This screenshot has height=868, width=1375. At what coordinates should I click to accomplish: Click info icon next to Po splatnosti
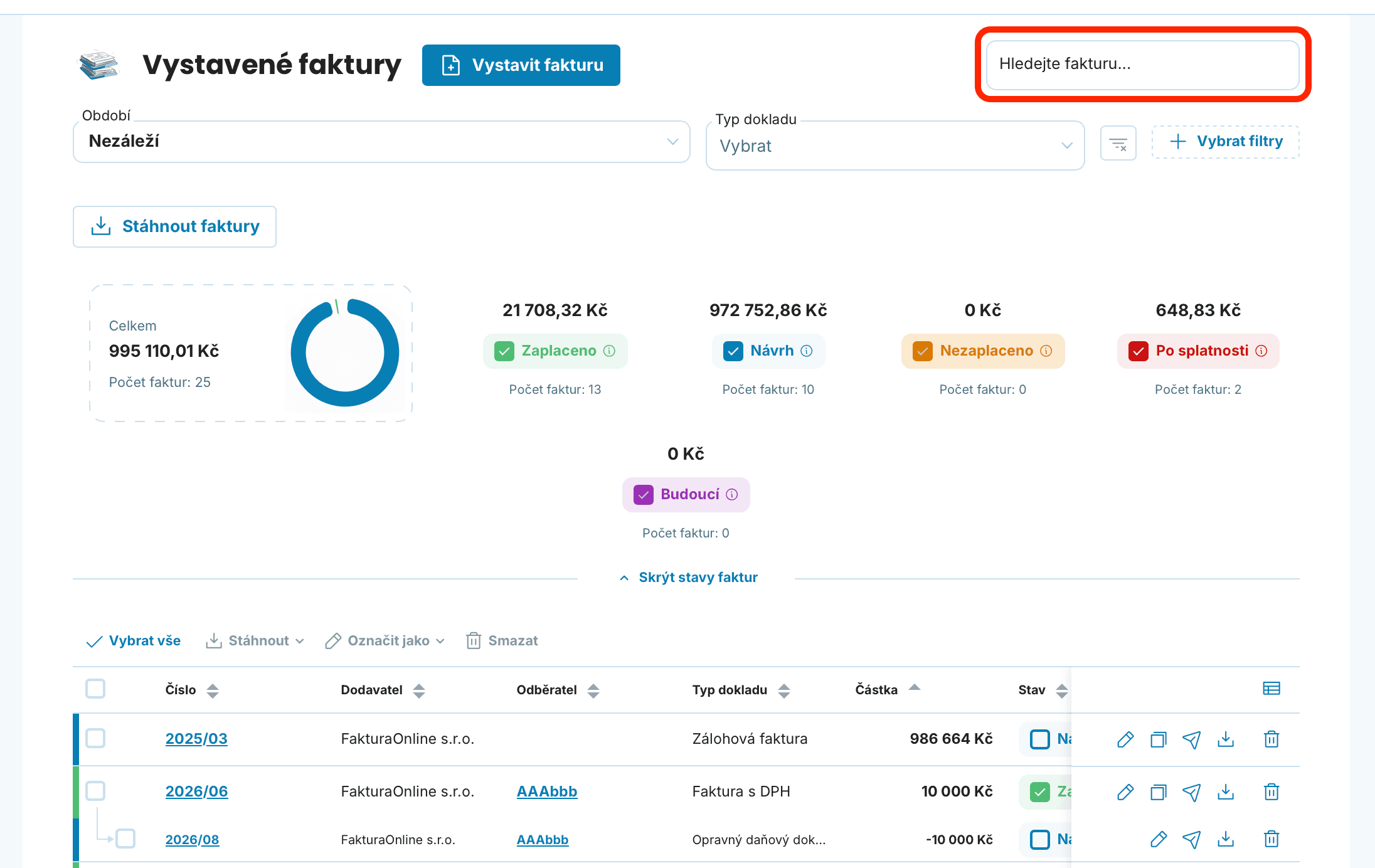pos(1261,351)
